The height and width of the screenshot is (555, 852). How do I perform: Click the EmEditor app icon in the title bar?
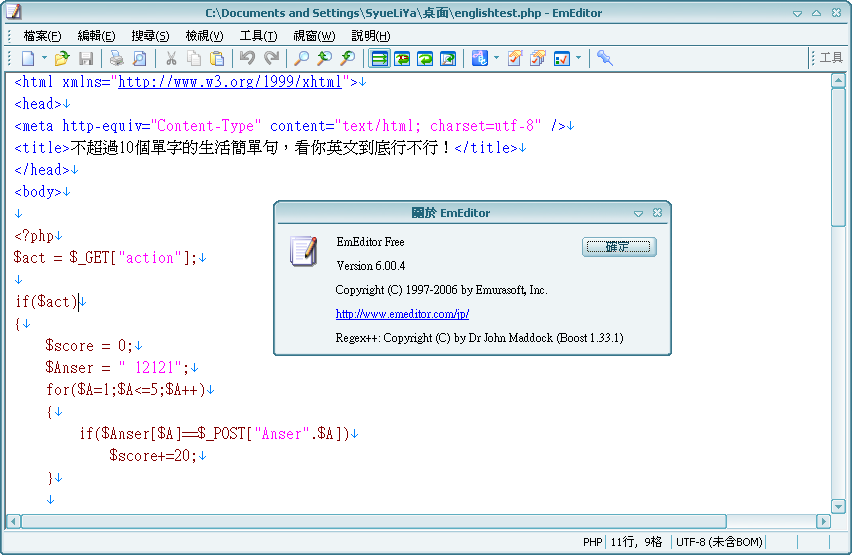click(x=14, y=12)
